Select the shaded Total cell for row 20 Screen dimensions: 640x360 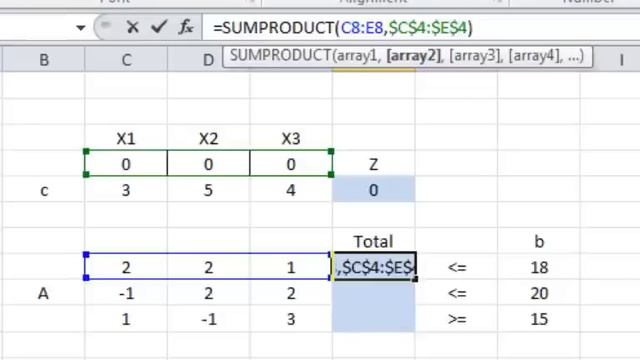tap(373, 293)
